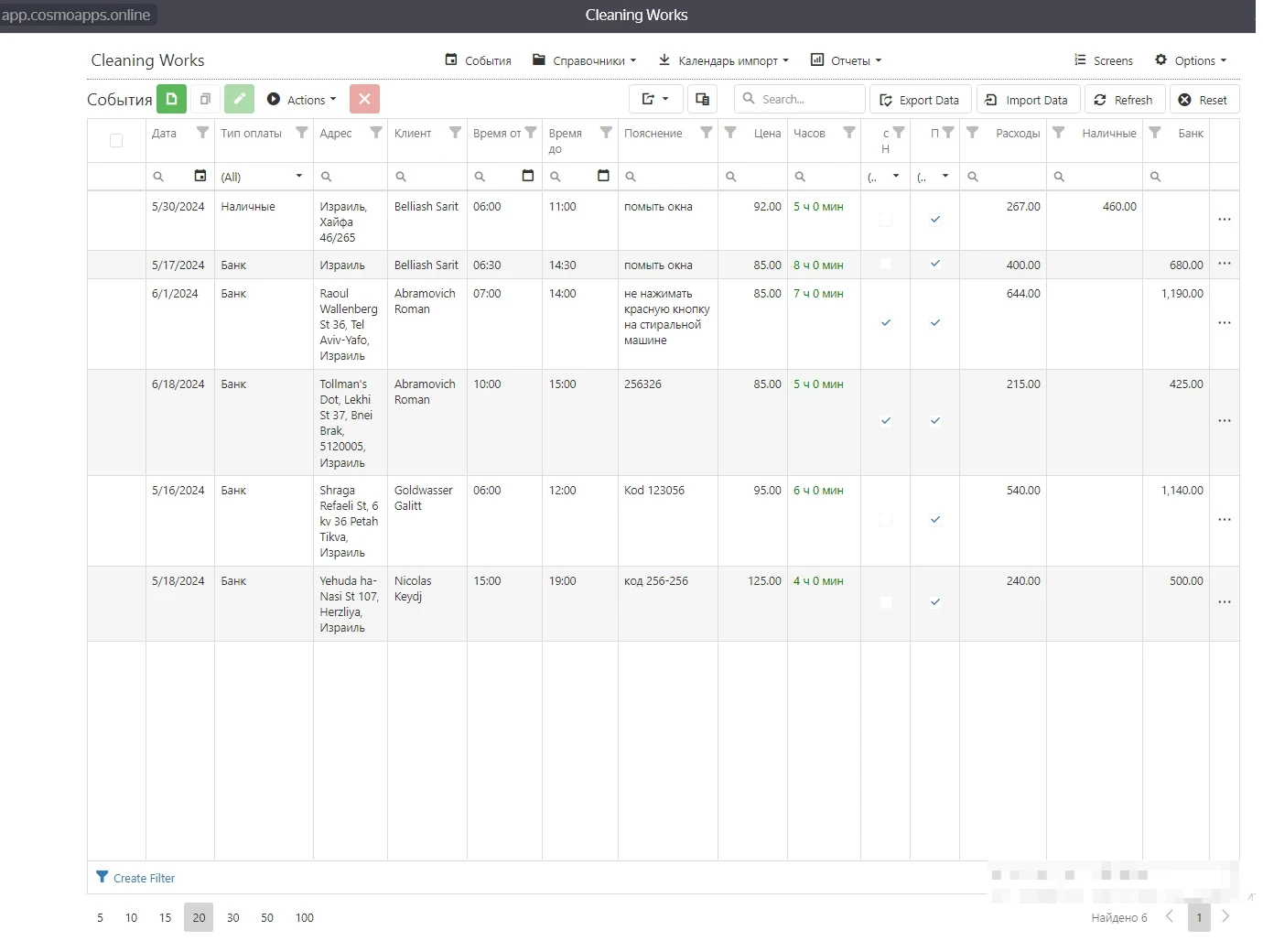Click the Search input field

pos(800,99)
